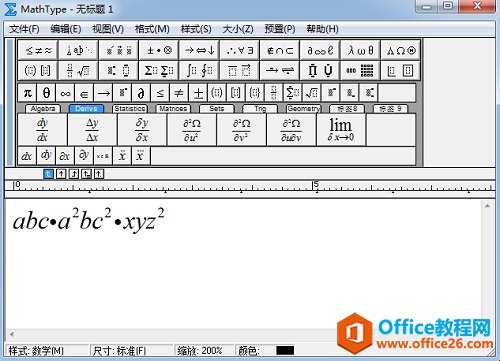Open the fence templates palette
500x361 pixels.
pyautogui.click(x=38, y=70)
